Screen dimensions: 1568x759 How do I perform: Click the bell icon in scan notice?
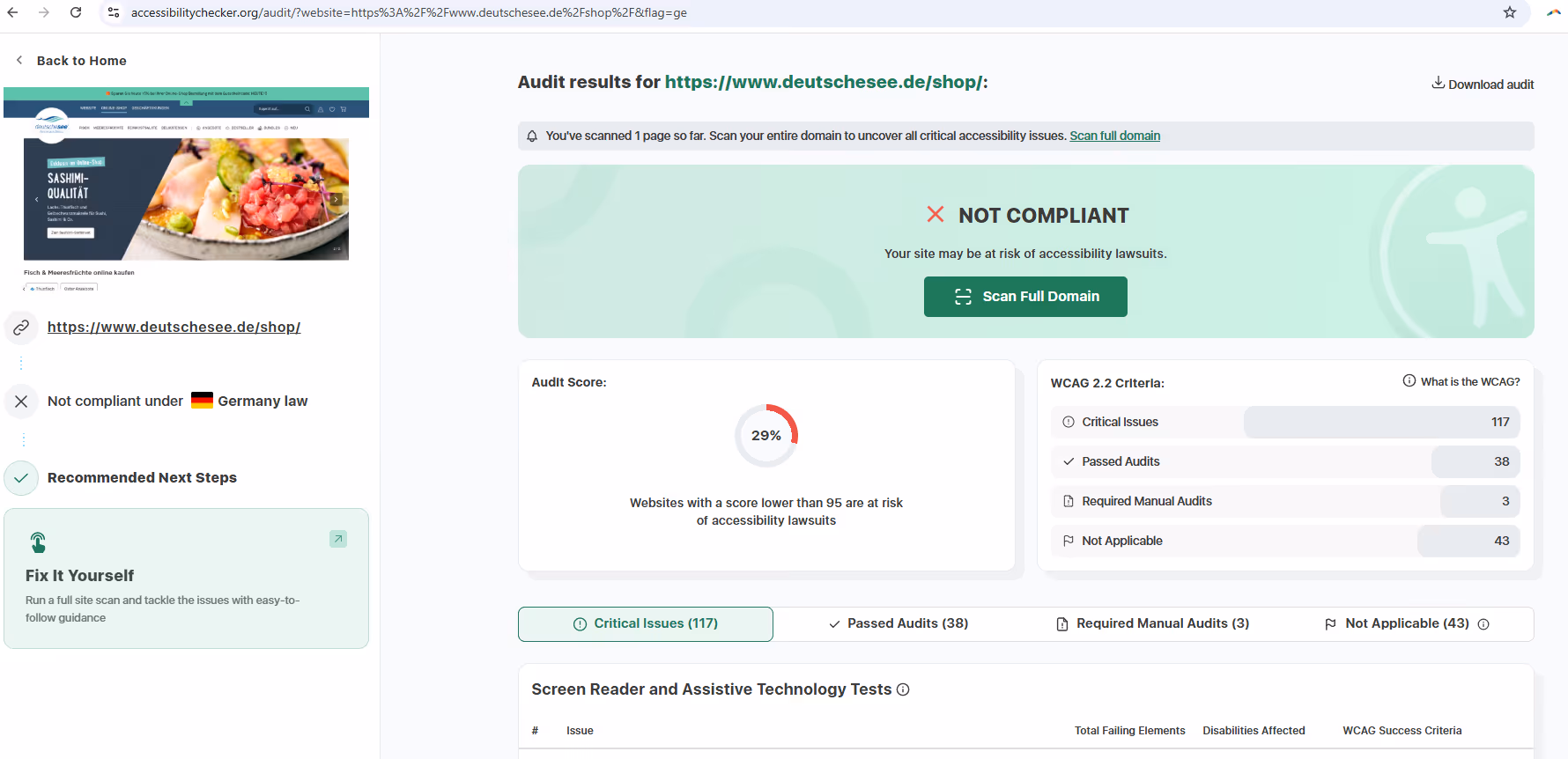point(532,136)
